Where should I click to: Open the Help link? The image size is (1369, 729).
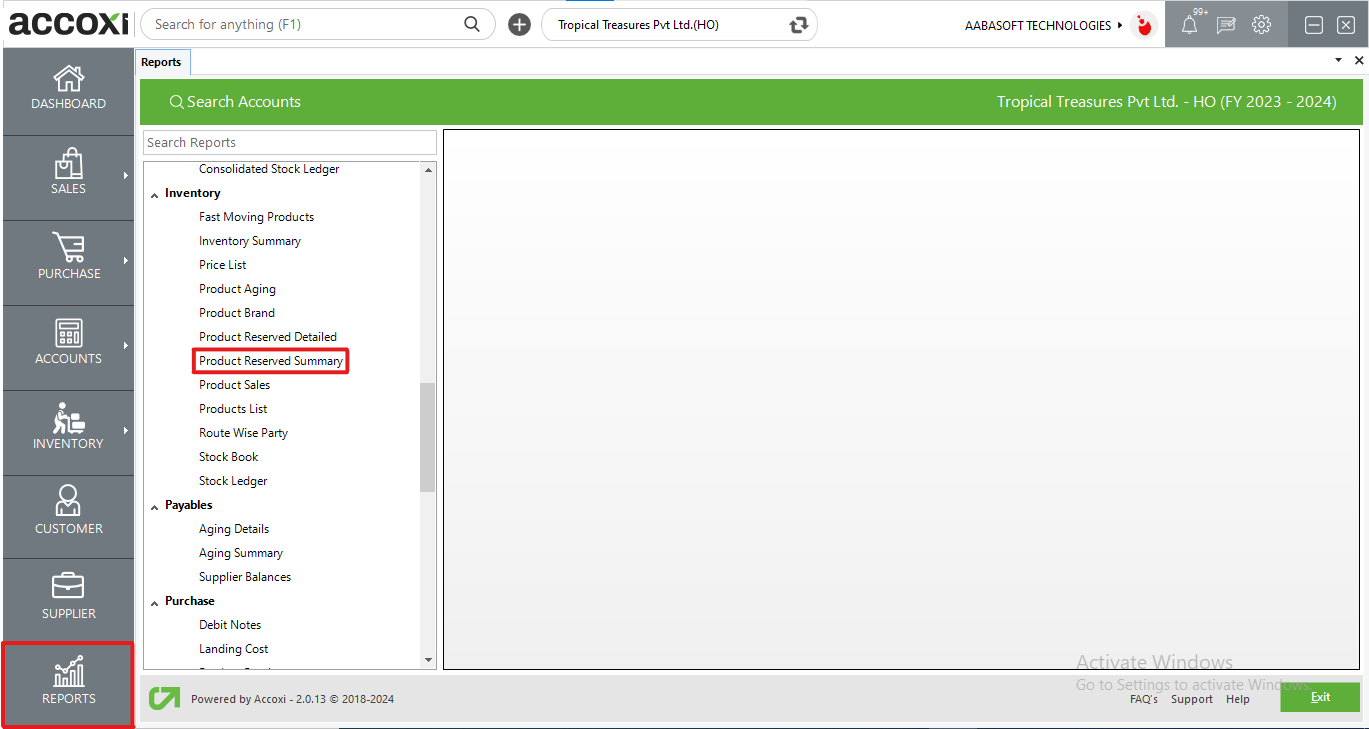click(1238, 699)
